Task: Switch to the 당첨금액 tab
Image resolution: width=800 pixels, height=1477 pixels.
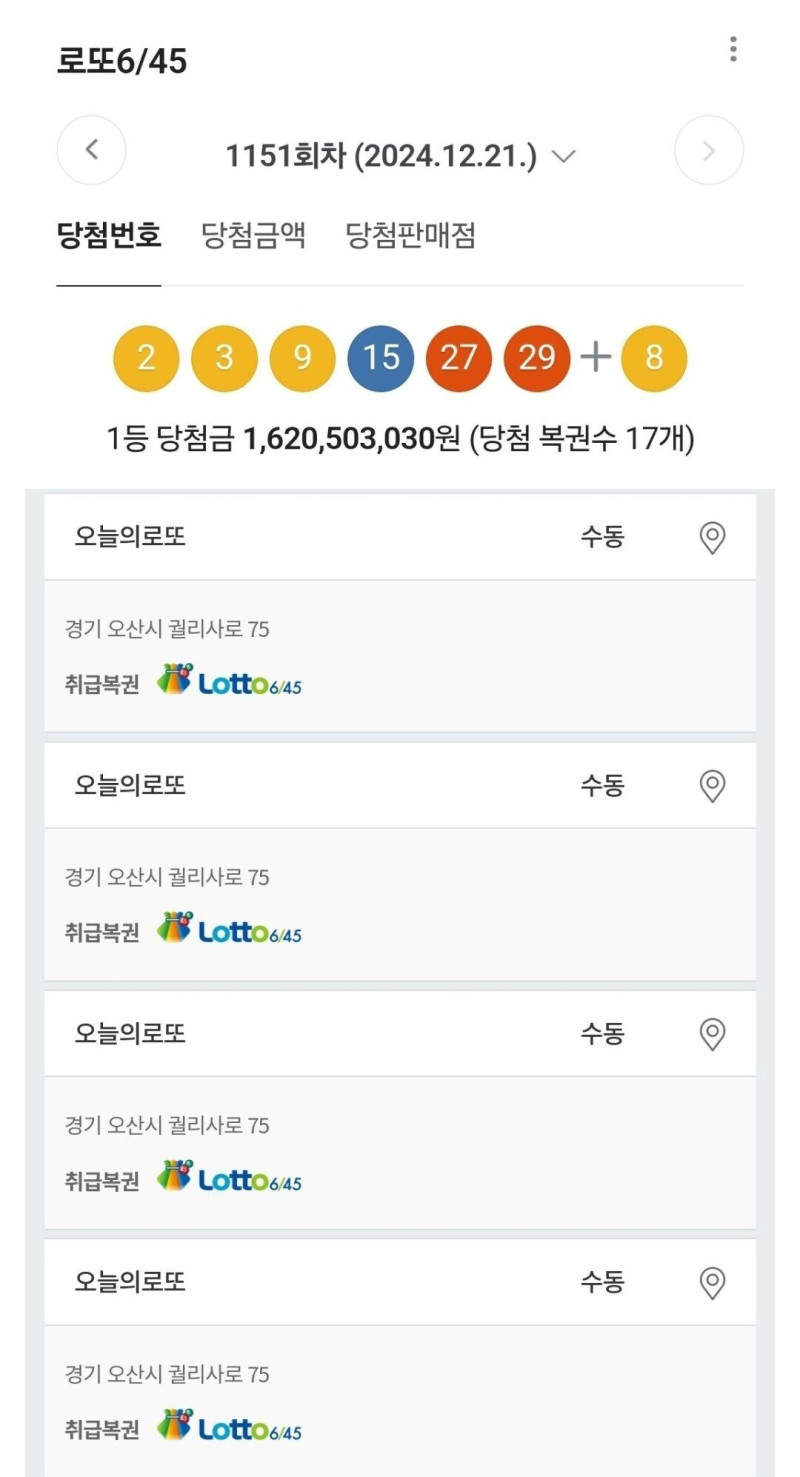Action: click(254, 236)
